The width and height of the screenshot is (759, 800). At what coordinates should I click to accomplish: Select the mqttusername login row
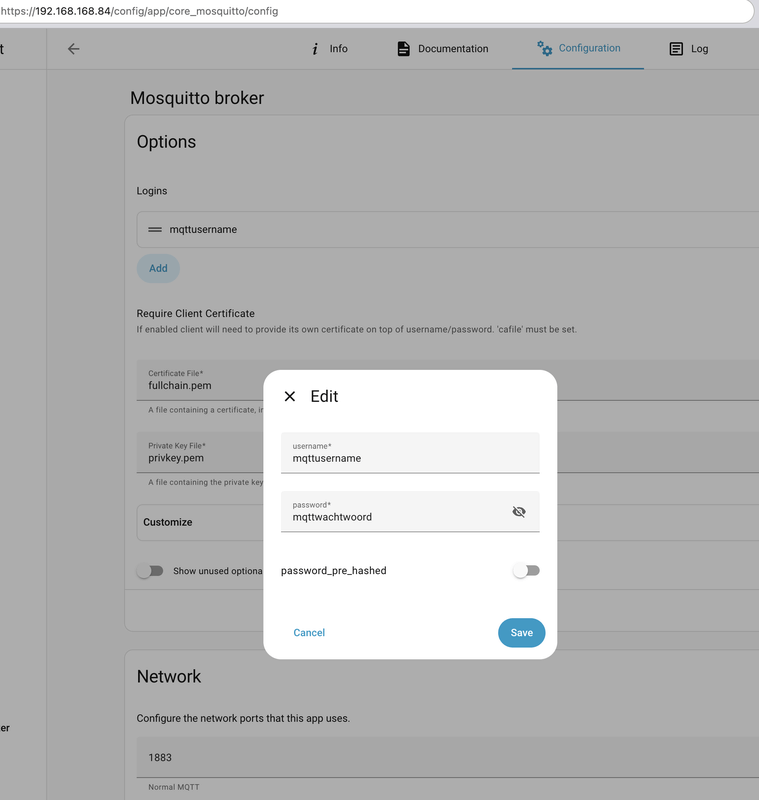[448, 230]
